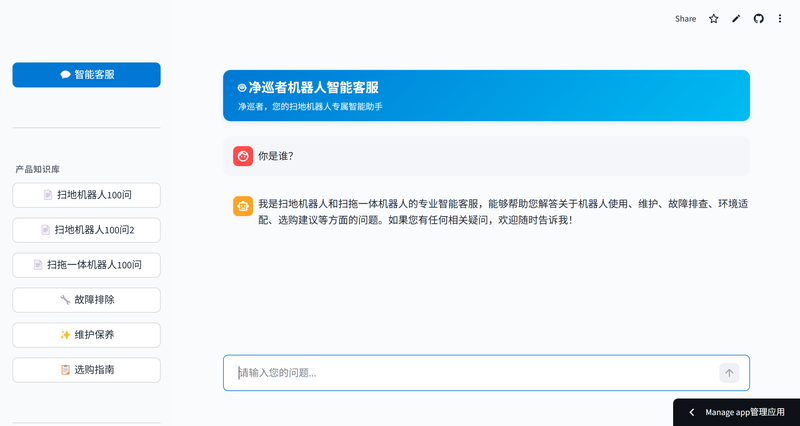Click the red user avatar icon
Image resolution: width=800 pixels, height=426 pixels.
pyautogui.click(x=243, y=156)
